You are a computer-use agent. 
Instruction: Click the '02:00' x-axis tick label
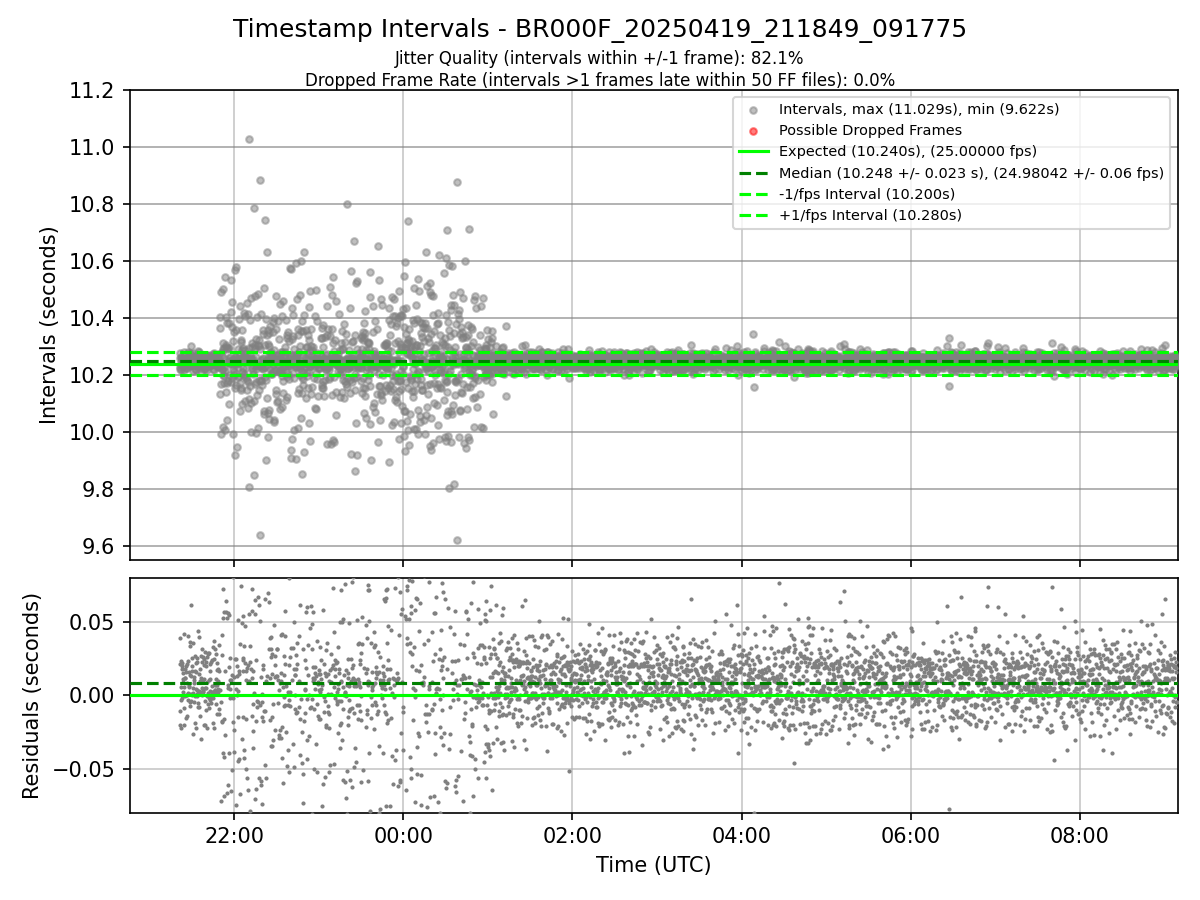click(572, 834)
